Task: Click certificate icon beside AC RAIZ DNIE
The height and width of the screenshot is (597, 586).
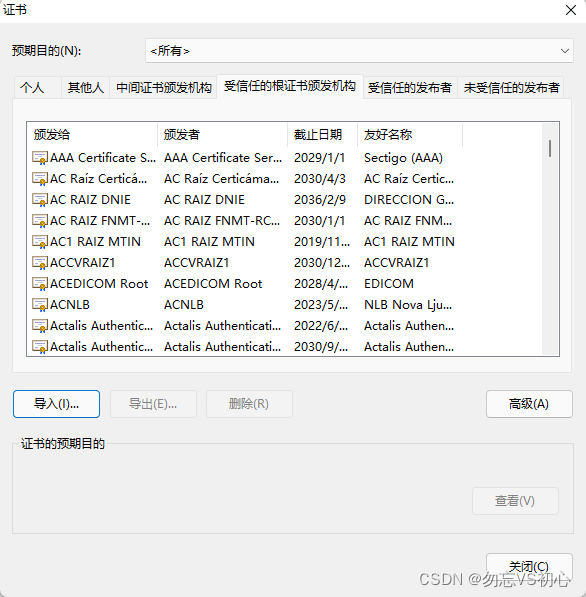Action: click(40, 200)
